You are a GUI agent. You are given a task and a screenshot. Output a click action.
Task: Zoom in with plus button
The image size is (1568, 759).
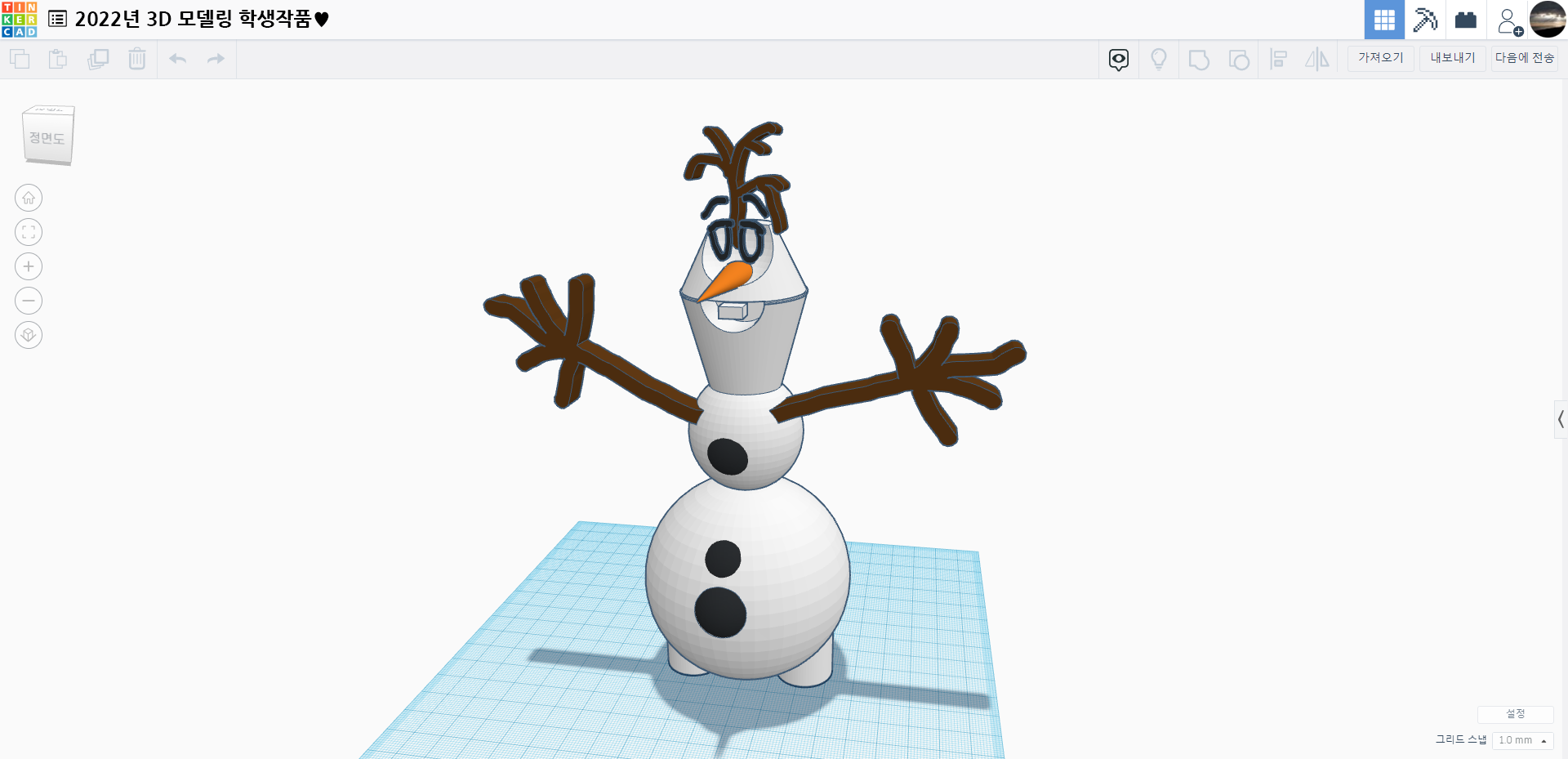click(29, 266)
